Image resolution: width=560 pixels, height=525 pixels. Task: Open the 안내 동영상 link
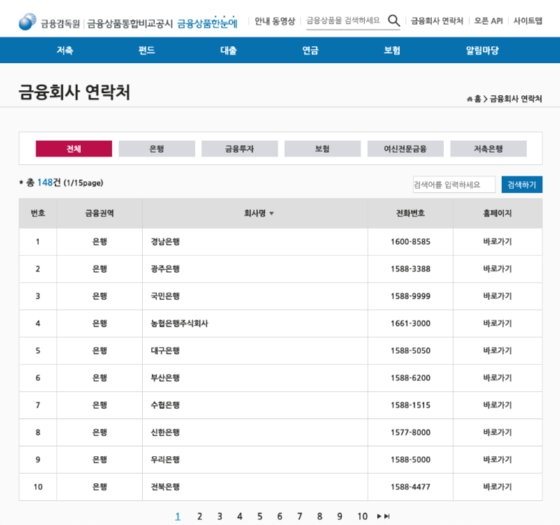point(275,21)
